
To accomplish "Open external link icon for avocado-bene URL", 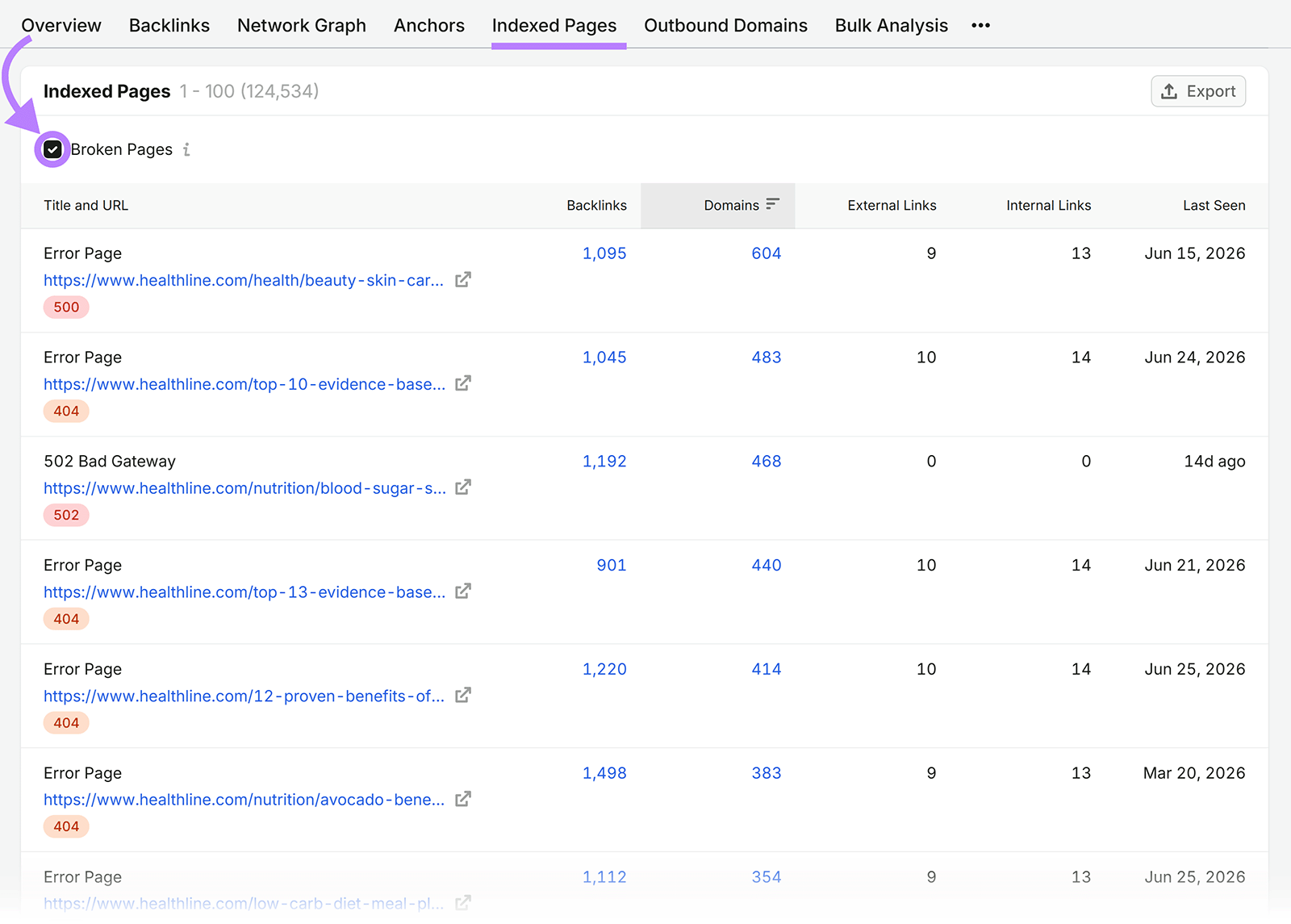I will (463, 800).
